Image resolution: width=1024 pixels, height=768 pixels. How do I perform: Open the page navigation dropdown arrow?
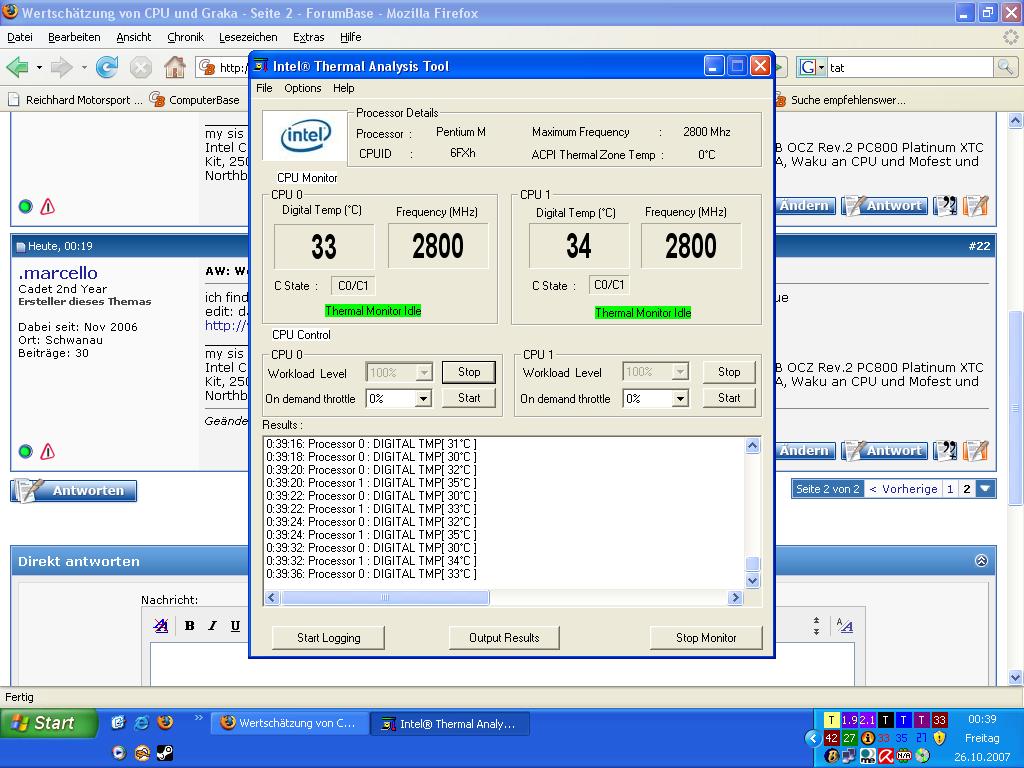tap(985, 488)
